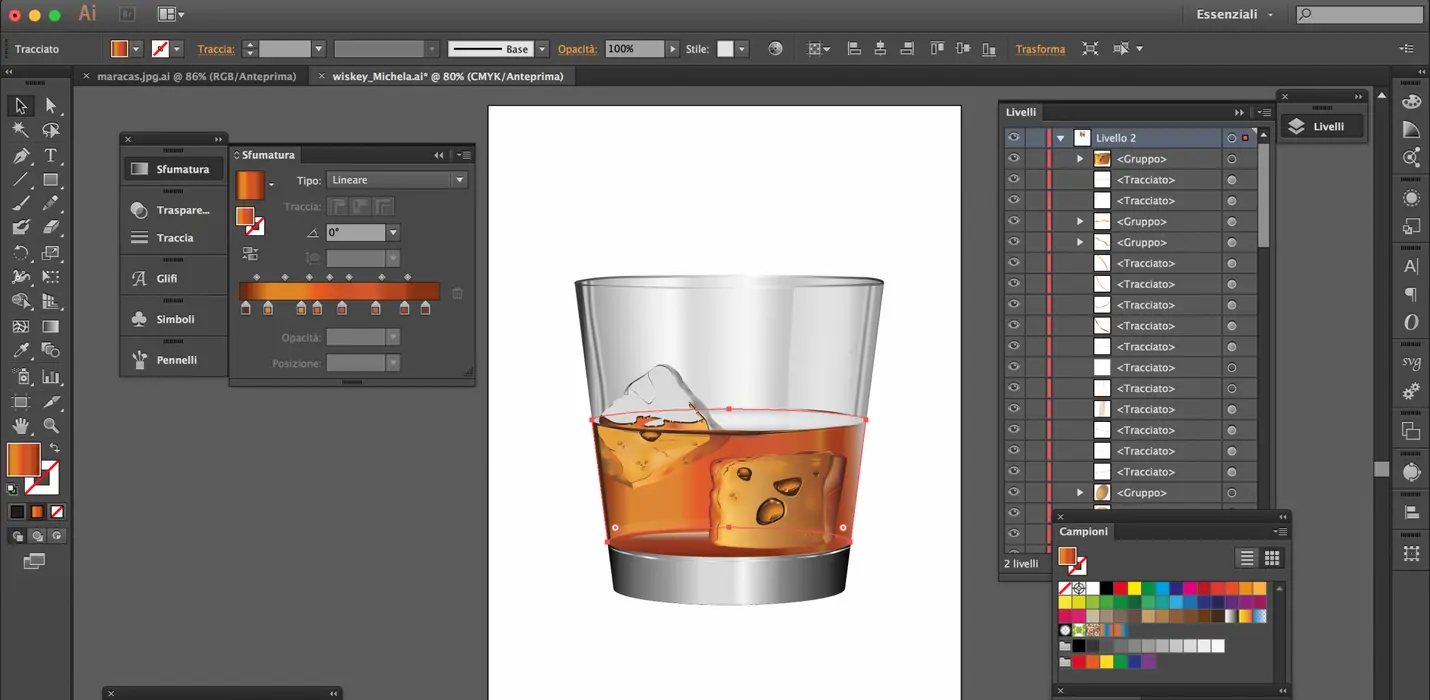Select the Column Graph tool
The height and width of the screenshot is (700, 1430).
coord(51,377)
